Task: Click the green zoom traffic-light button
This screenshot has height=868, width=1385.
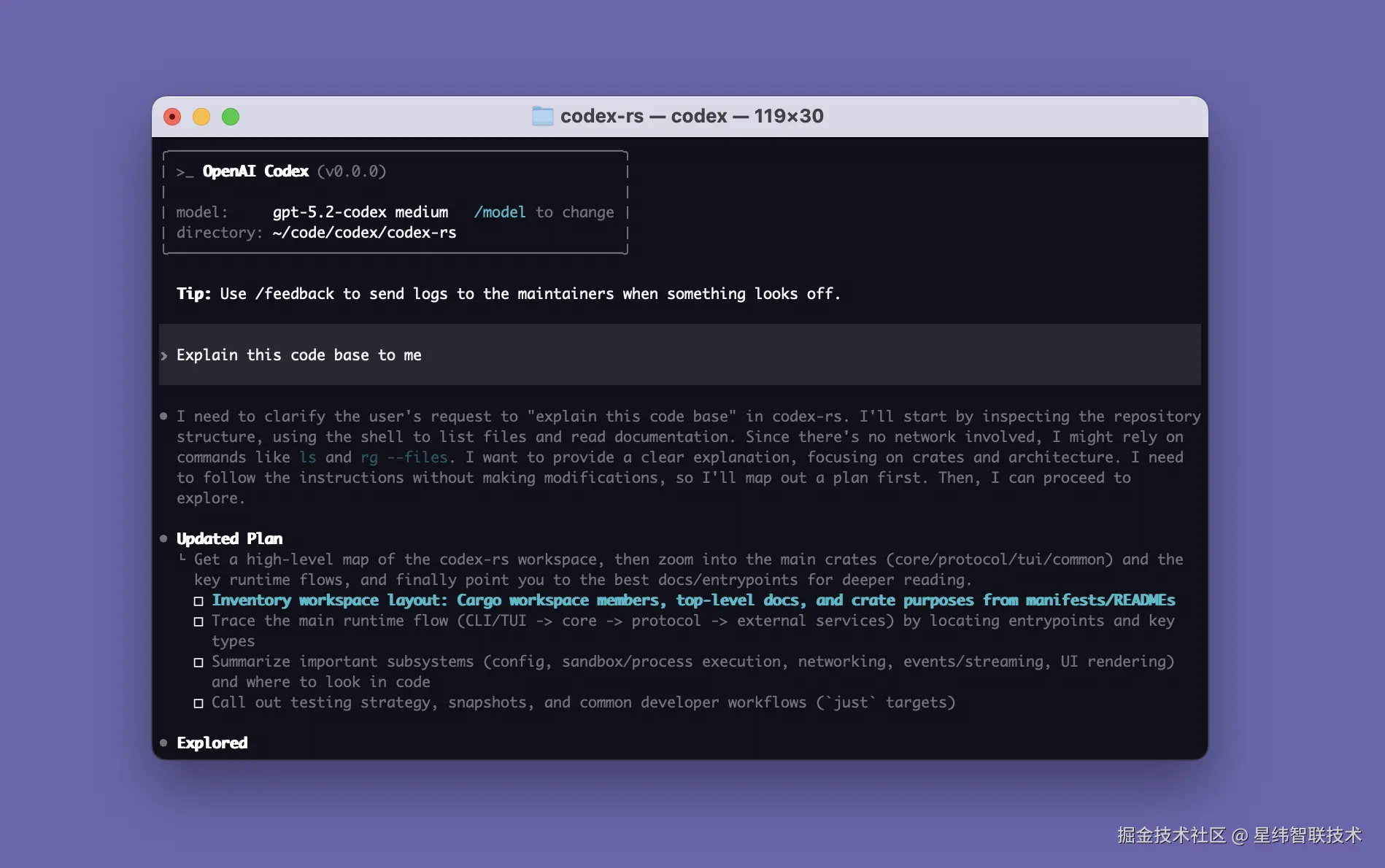Action: (230, 116)
